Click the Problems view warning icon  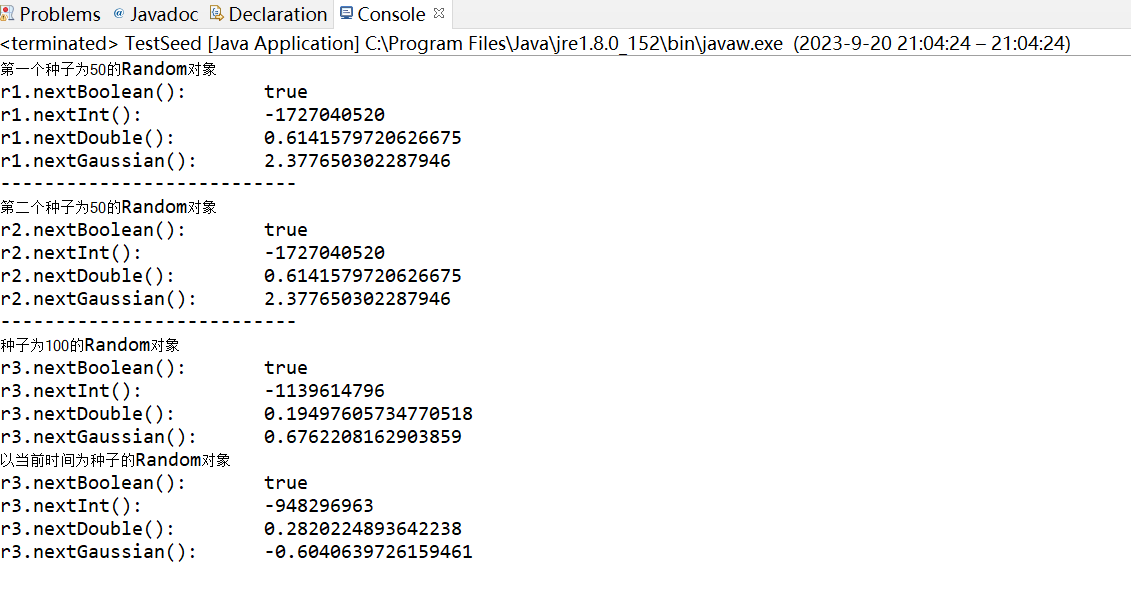(x=6, y=14)
